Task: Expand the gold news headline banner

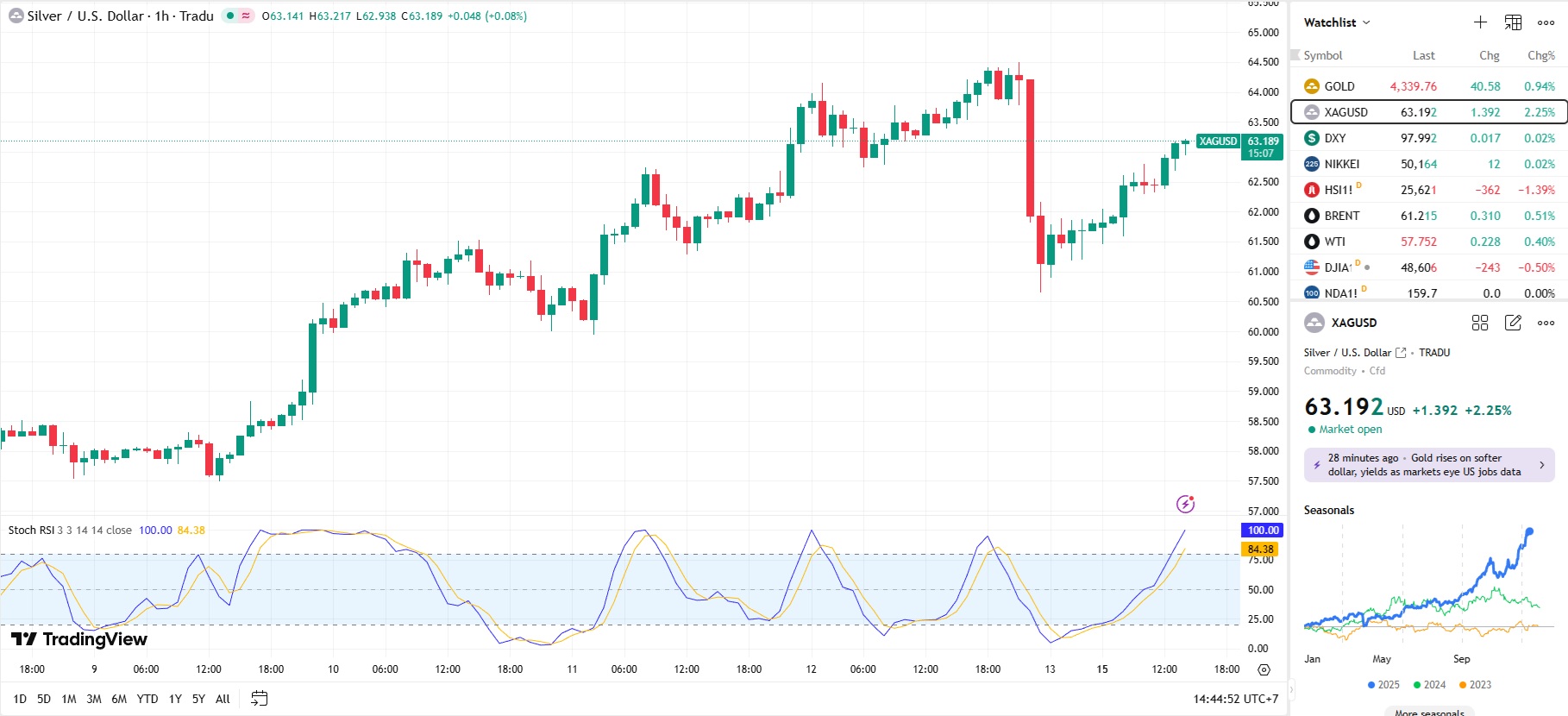Action: (1429, 465)
